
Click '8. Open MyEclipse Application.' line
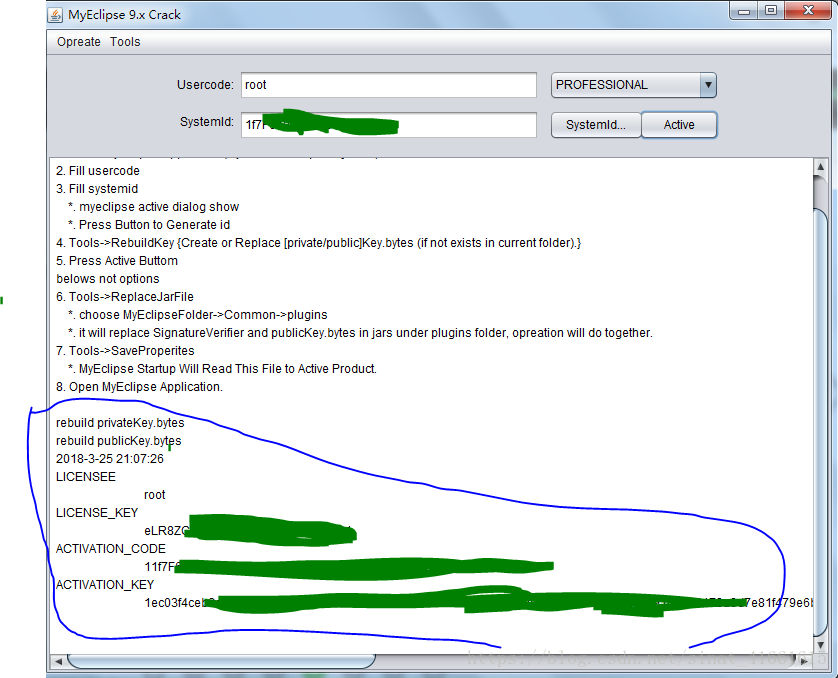[x=139, y=387]
